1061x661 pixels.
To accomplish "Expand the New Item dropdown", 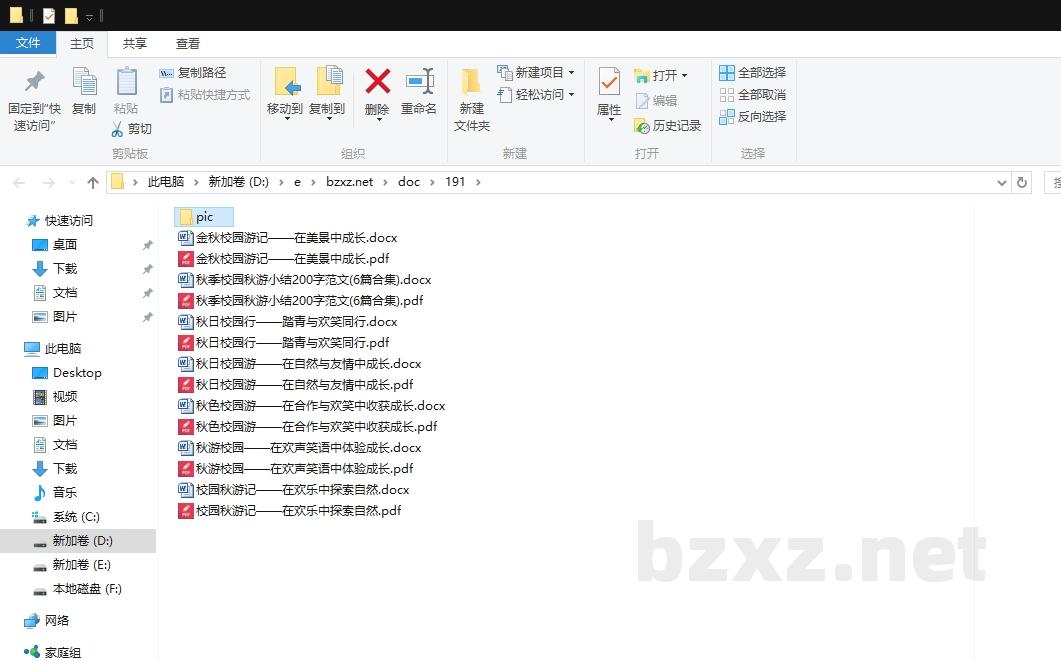I will (x=571, y=73).
